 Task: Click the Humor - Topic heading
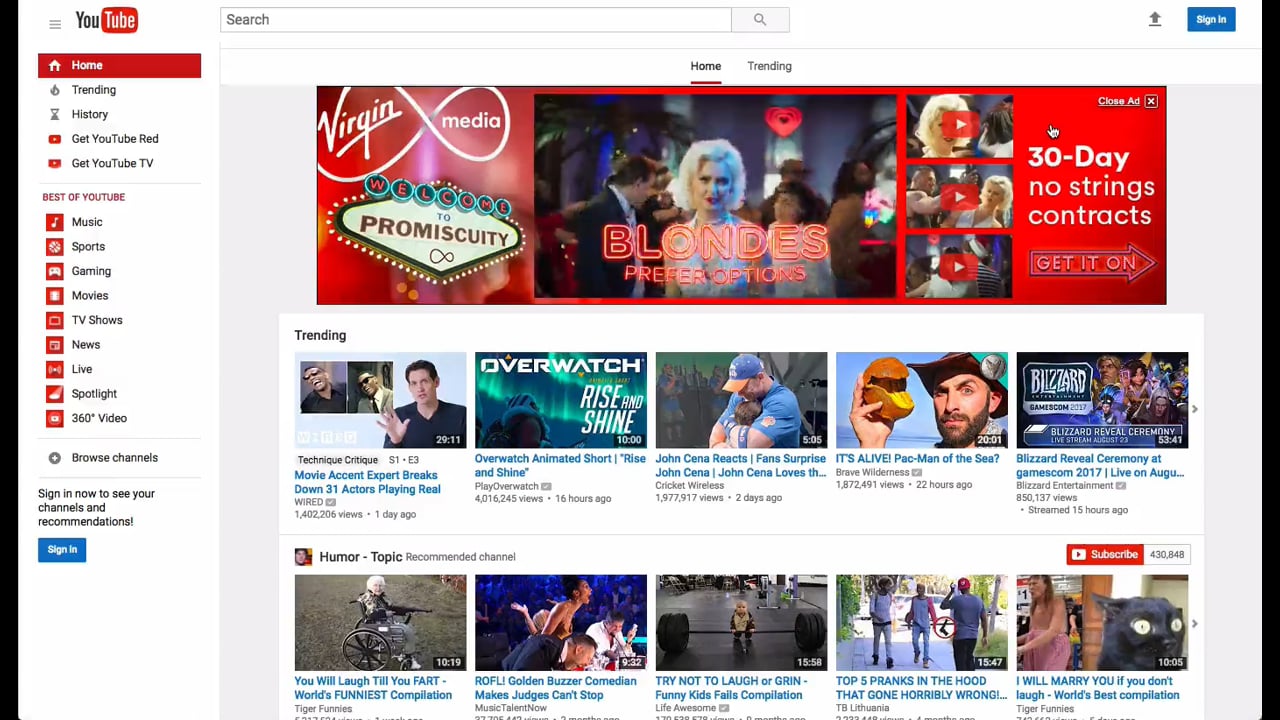(360, 557)
